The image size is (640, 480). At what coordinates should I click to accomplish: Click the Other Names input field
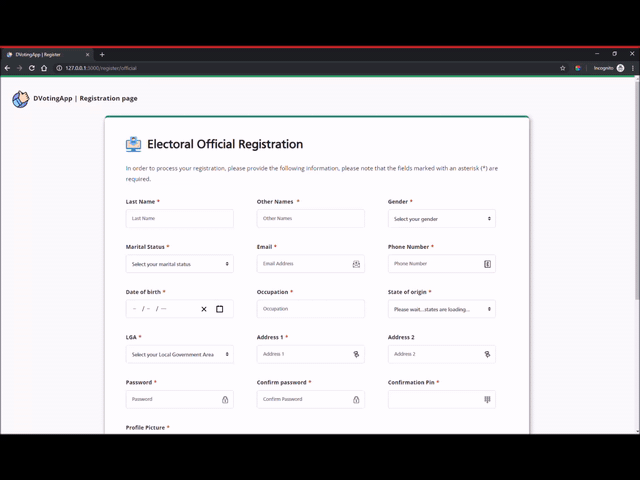311,218
